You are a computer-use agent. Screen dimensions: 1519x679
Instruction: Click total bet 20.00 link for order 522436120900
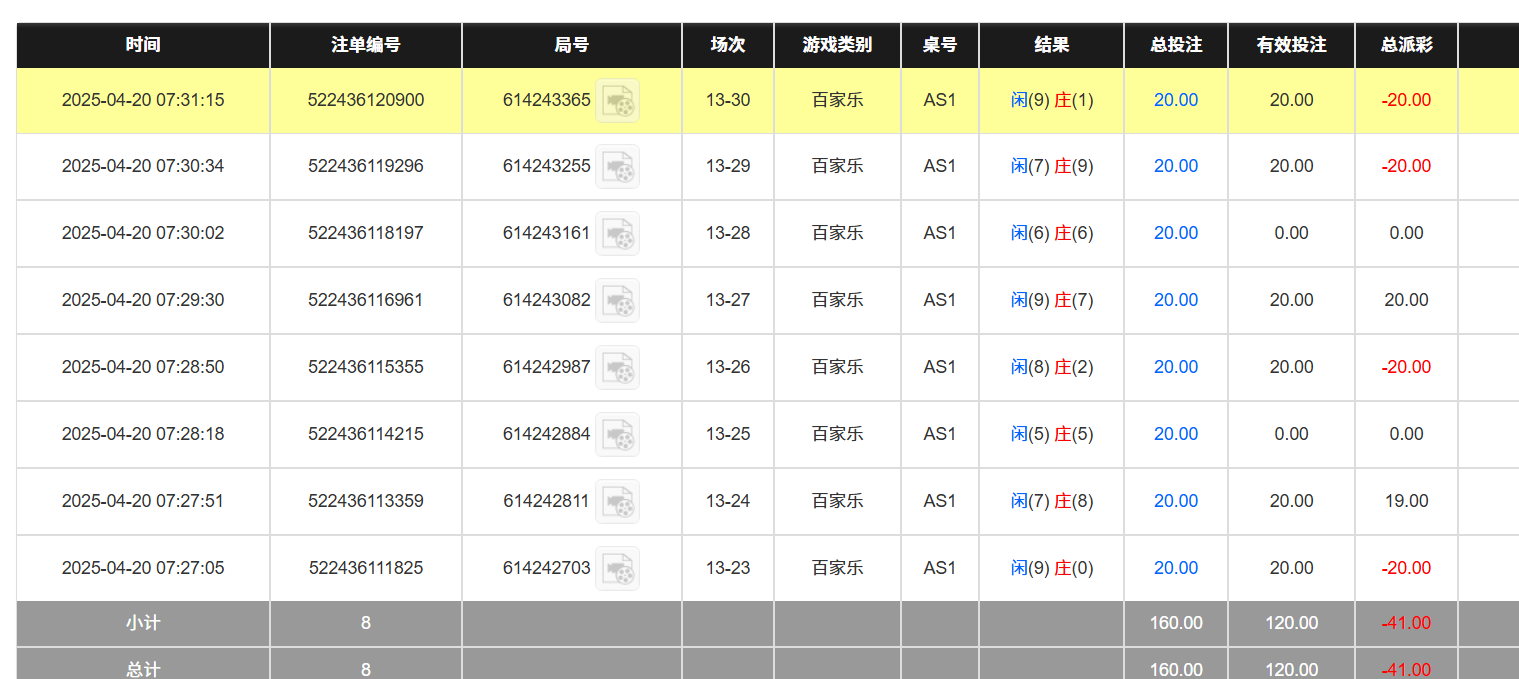[x=1175, y=100]
